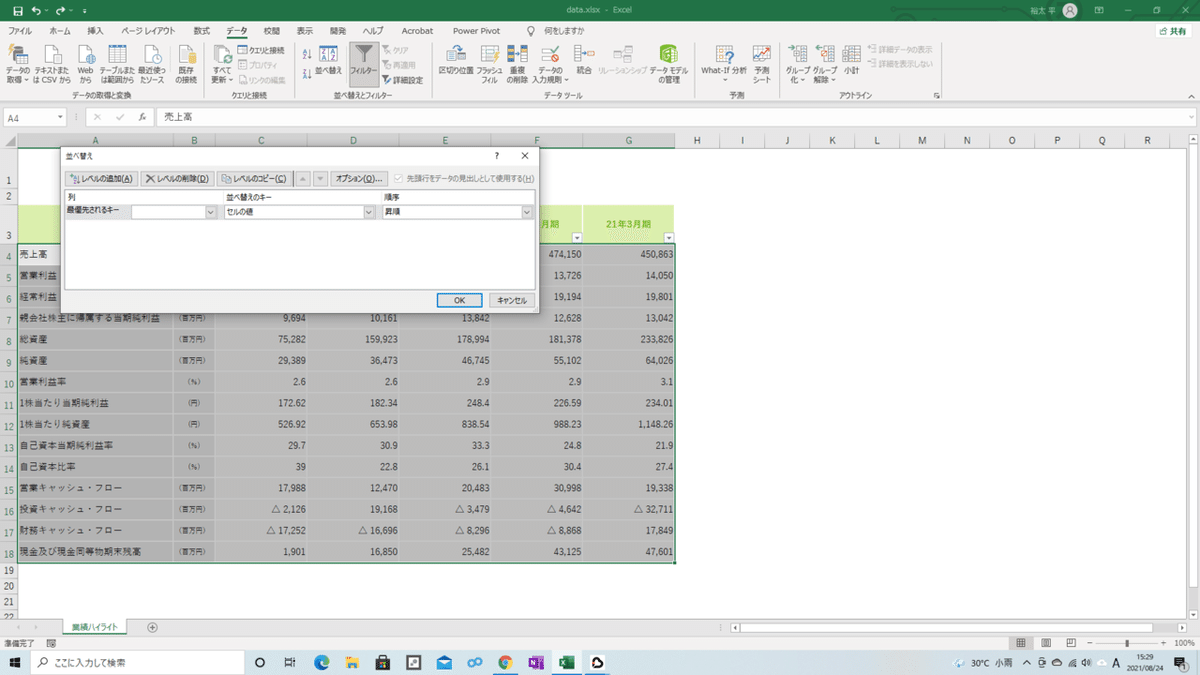Open the 順序 昇順 dropdown

527,212
